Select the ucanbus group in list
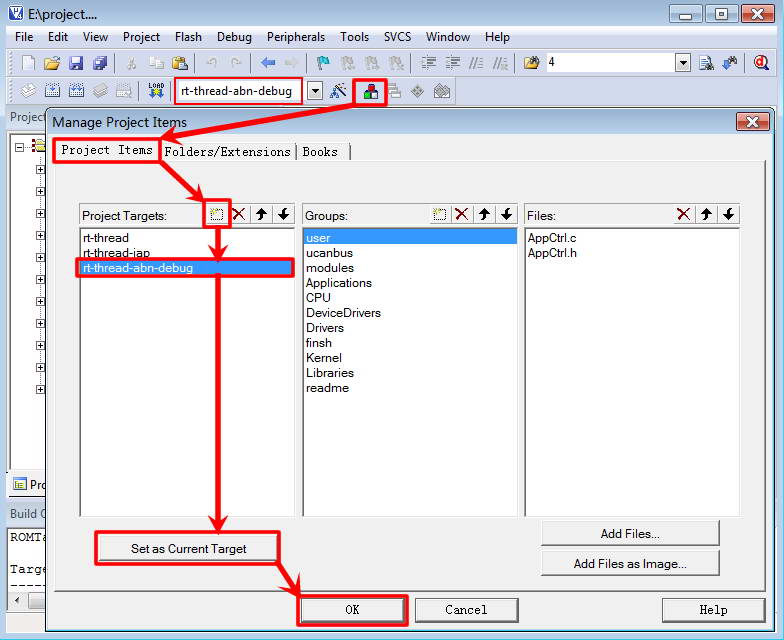Viewport: 784px width, 640px height. pos(329,253)
